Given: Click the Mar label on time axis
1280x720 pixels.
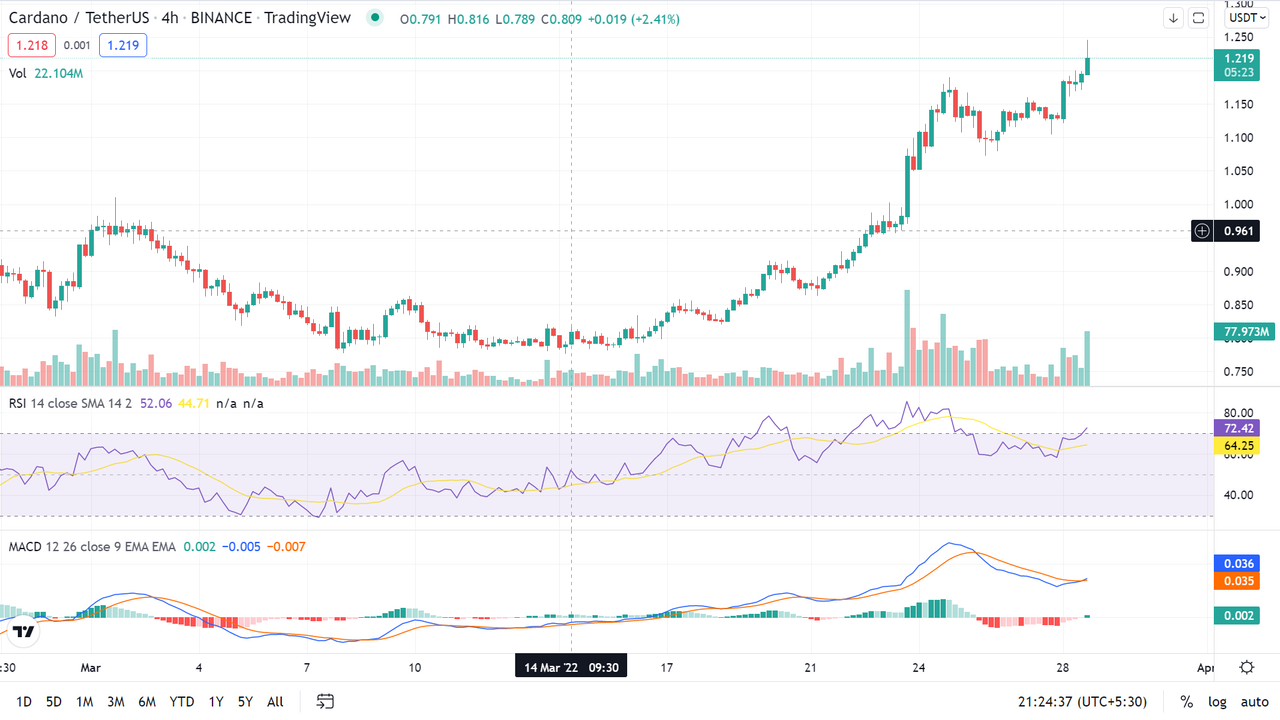Looking at the screenshot, I should pyautogui.click(x=91, y=667).
